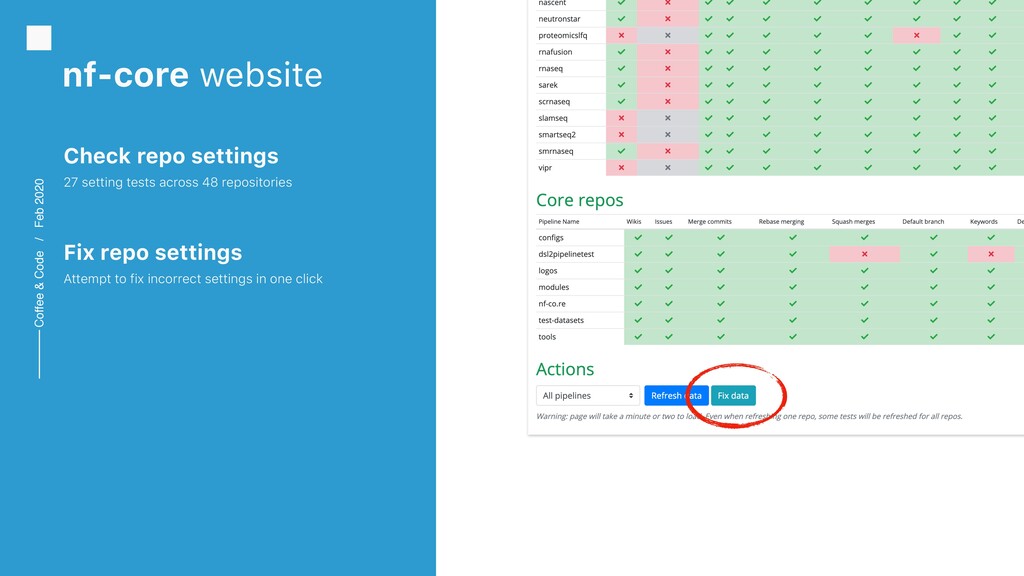
Task: Select the nf-co.re repo name
Action: coord(552,304)
